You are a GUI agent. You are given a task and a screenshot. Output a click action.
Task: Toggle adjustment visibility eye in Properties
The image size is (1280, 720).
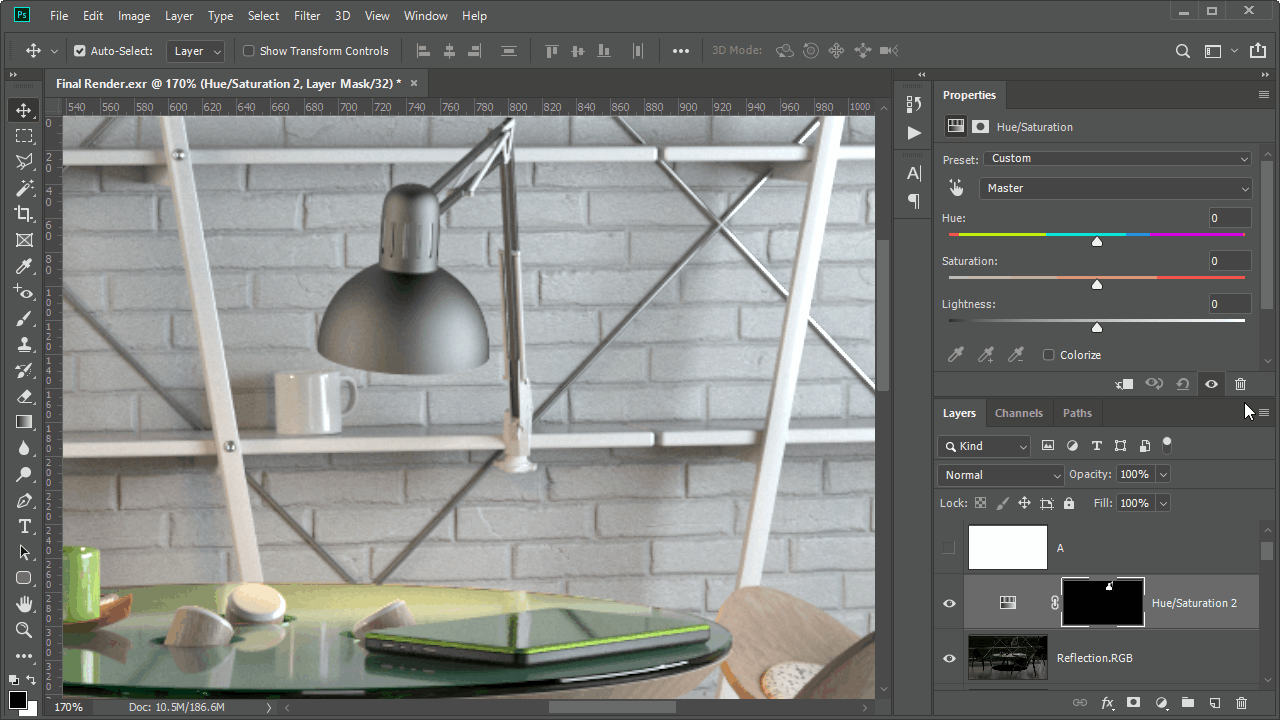pos(1212,384)
